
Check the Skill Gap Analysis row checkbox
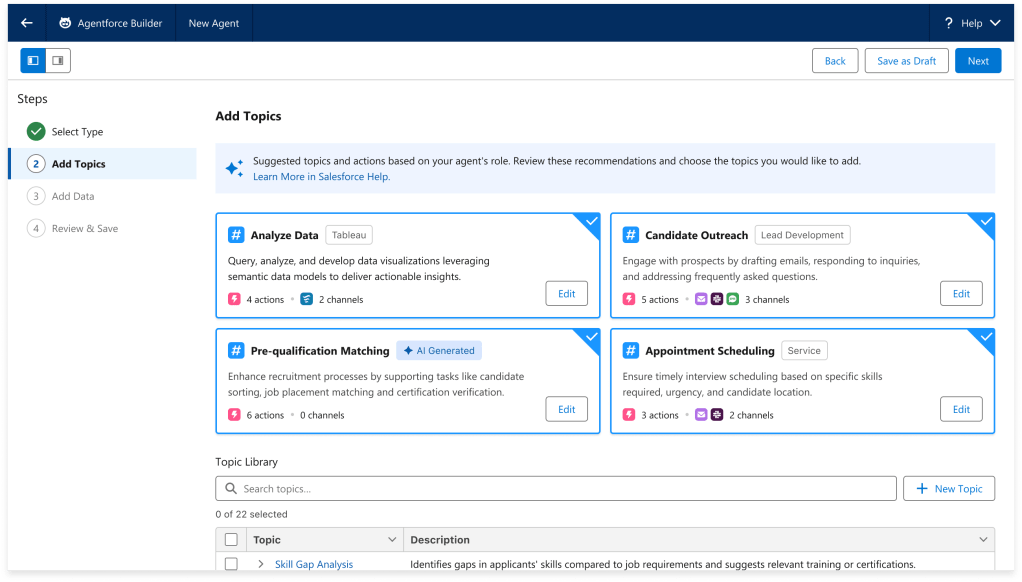231,564
